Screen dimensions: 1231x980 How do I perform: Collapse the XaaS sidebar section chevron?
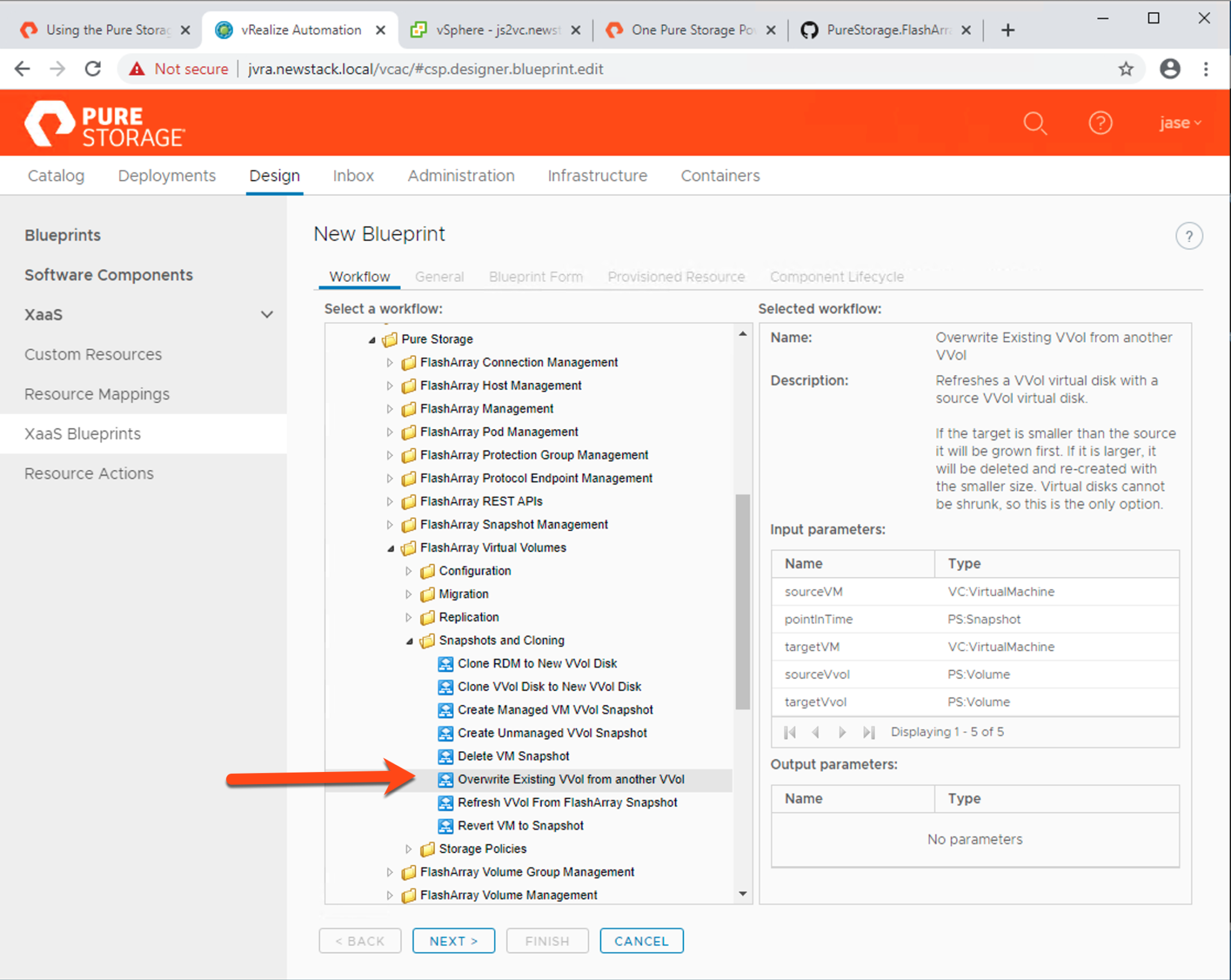267,314
